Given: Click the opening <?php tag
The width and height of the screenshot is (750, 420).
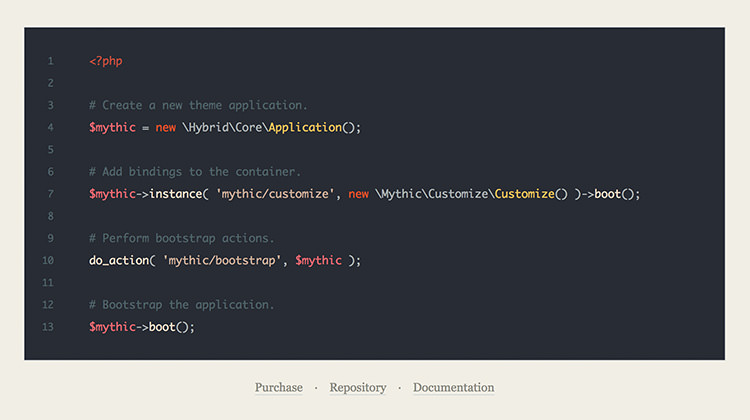Looking at the screenshot, I should [105, 61].
